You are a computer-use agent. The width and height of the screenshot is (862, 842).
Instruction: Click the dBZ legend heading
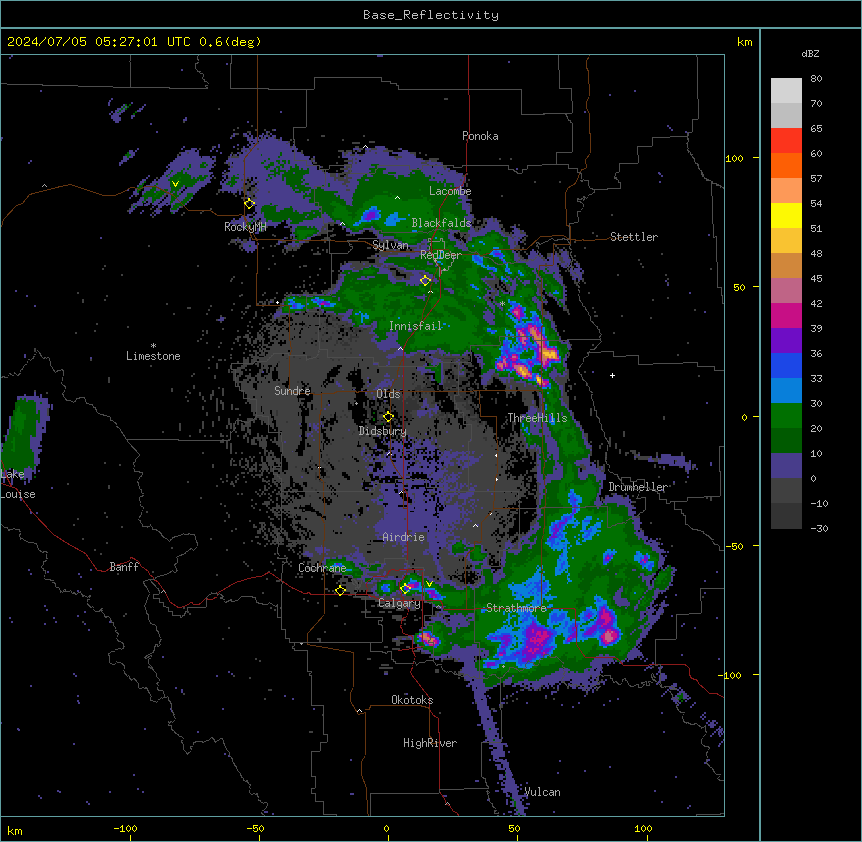810,54
